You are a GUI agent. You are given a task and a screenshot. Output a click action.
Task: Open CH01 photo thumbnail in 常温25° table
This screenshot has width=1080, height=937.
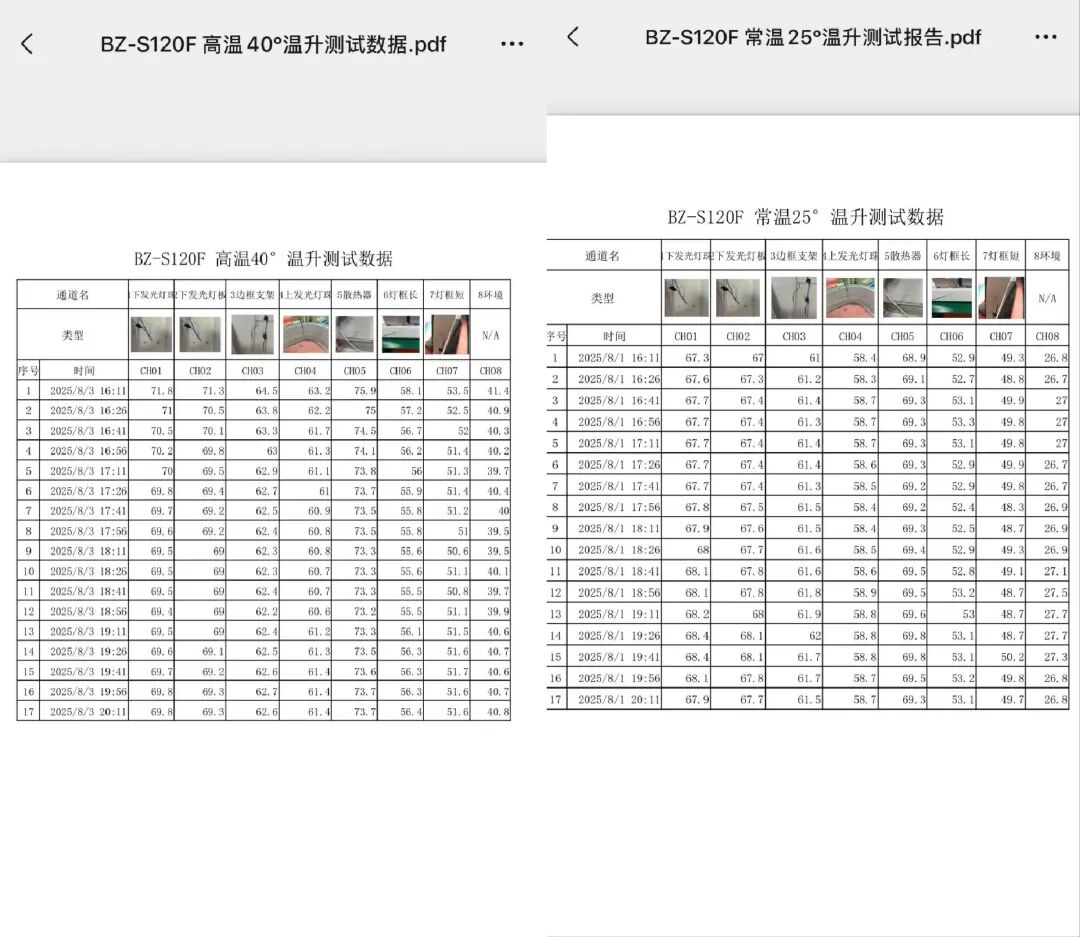(x=686, y=298)
